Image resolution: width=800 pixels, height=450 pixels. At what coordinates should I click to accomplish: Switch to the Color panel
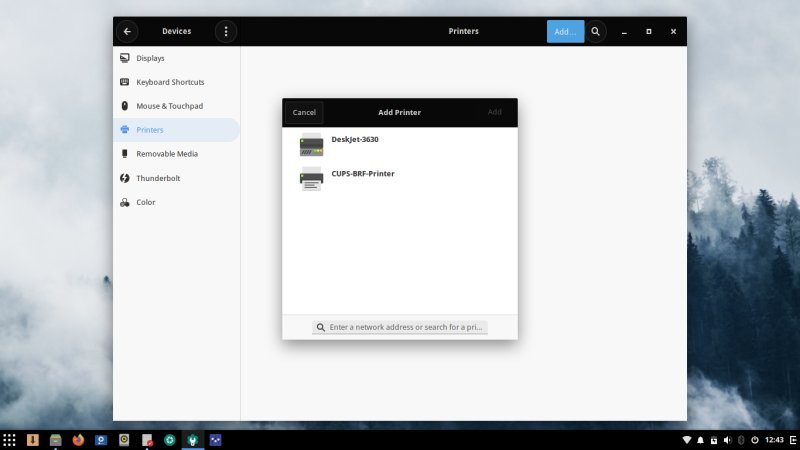(x=147, y=202)
